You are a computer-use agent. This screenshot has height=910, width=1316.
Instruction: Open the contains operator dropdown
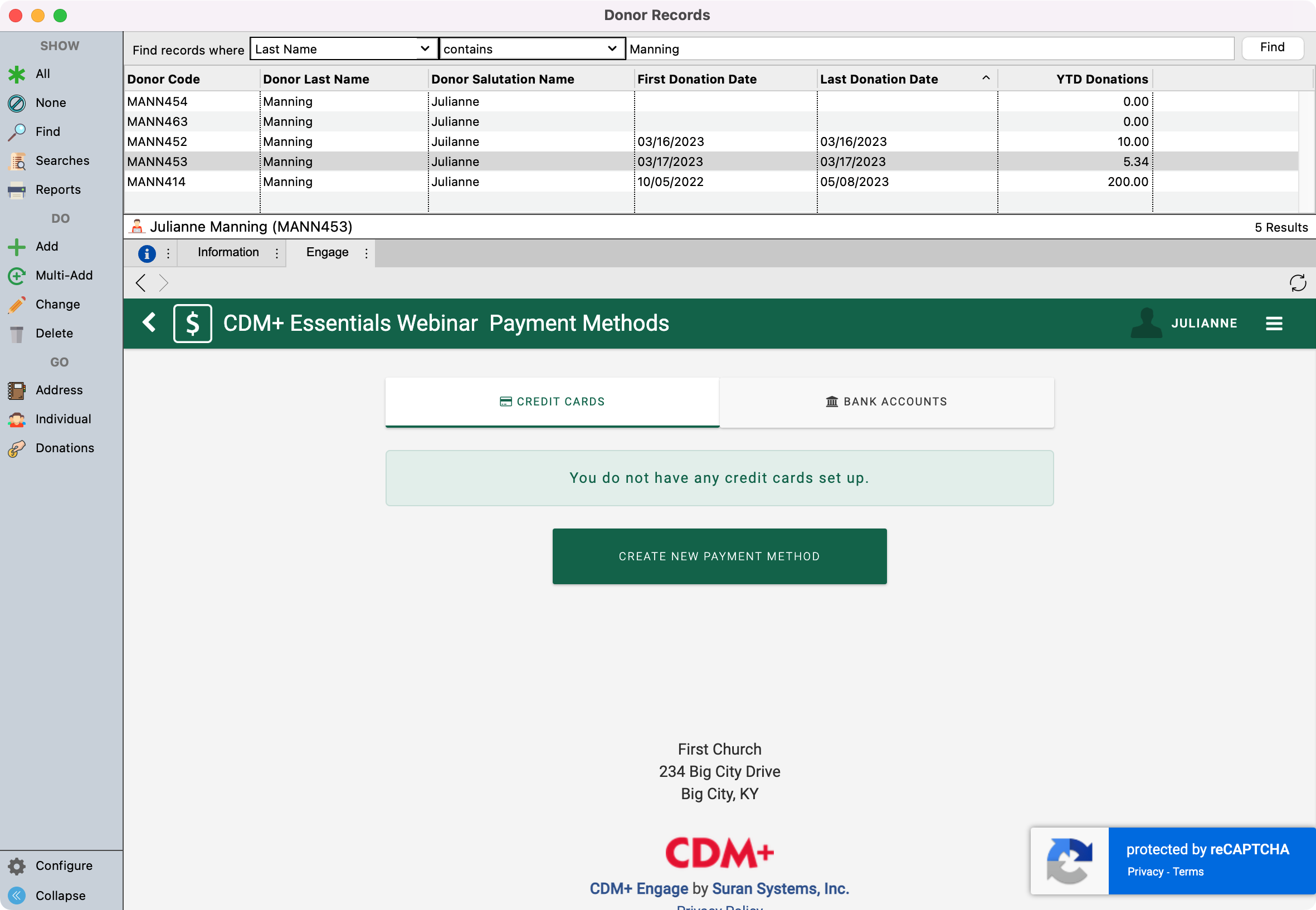[531, 49]
